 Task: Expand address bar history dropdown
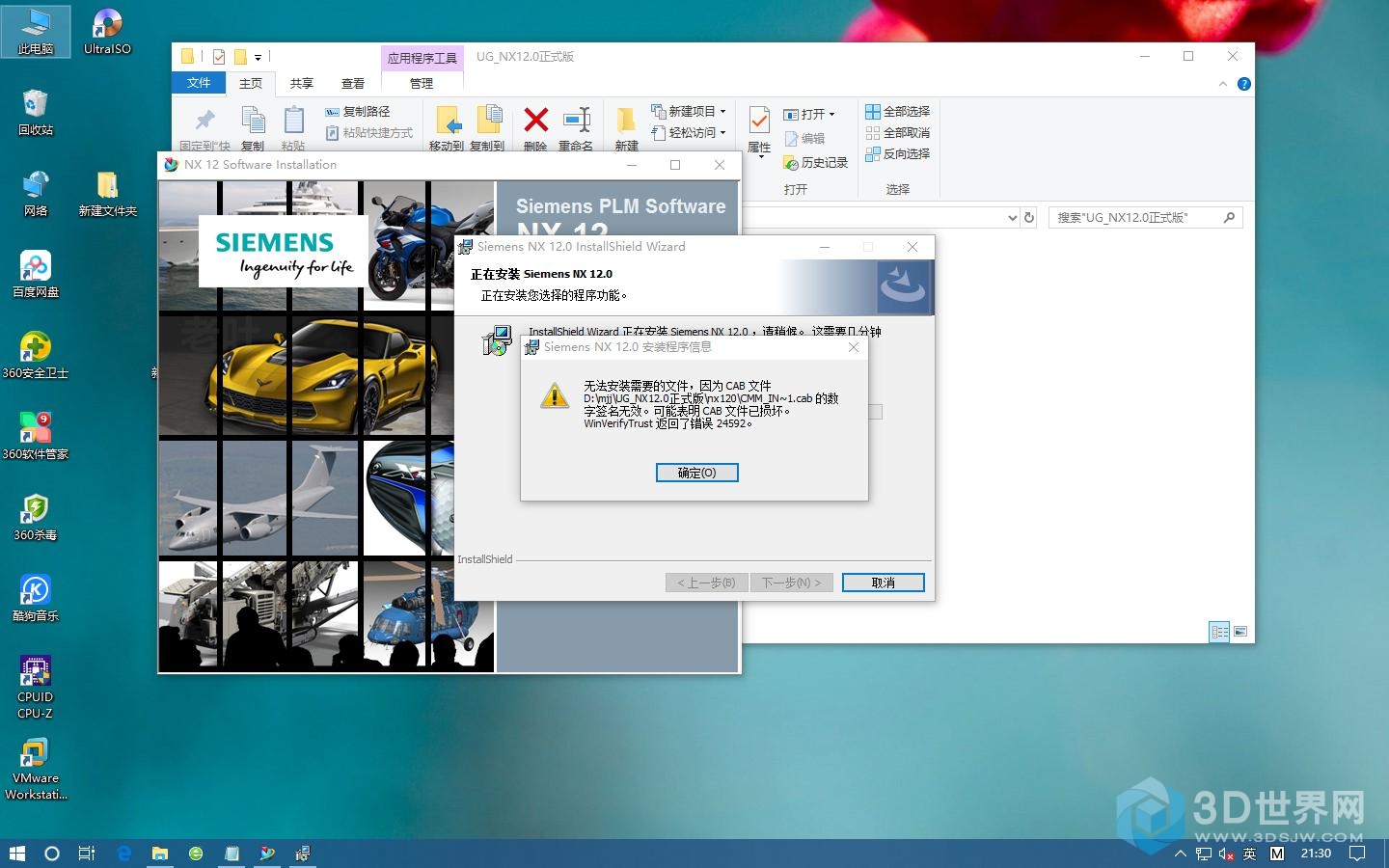(x=1012, y=218)
